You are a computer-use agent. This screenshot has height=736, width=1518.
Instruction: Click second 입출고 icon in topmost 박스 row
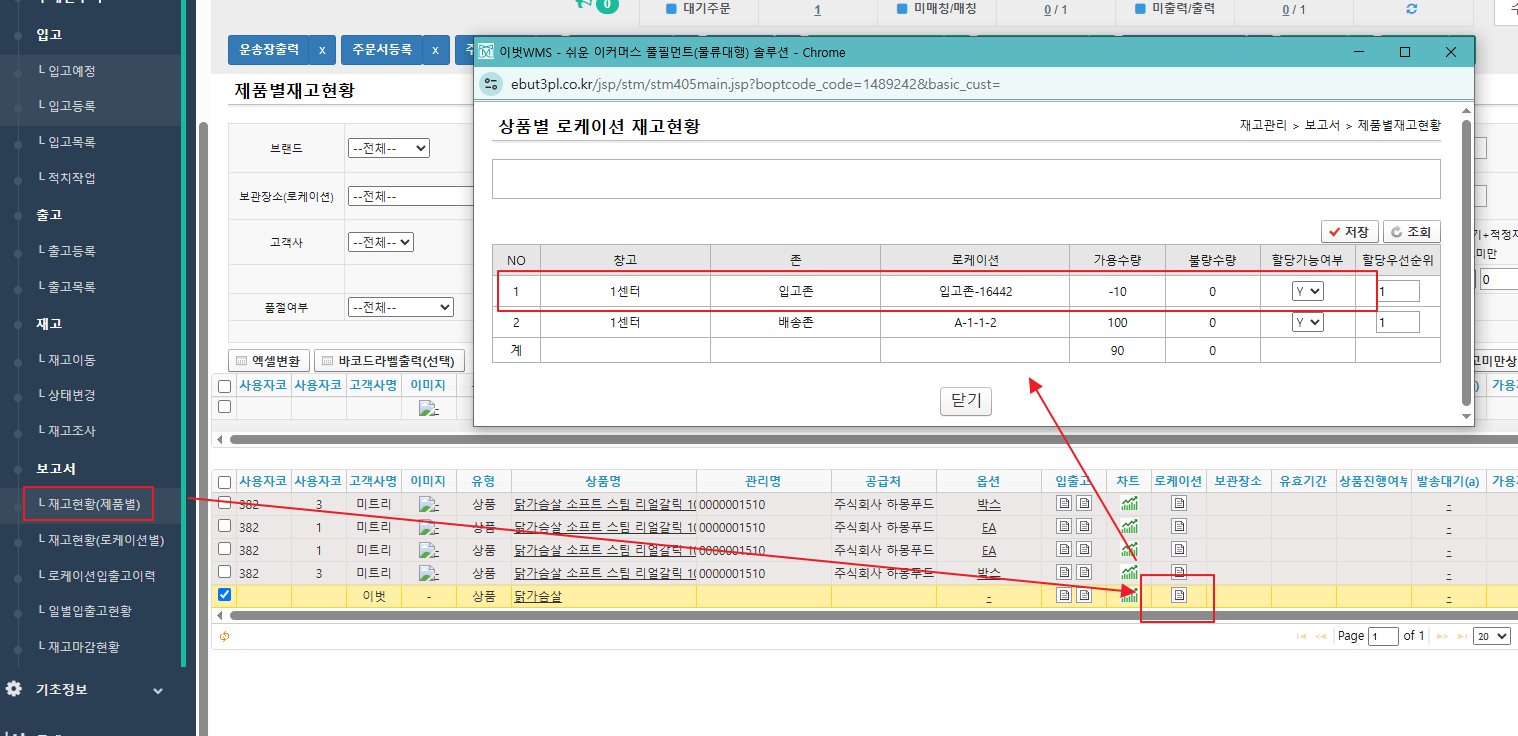1083,503
